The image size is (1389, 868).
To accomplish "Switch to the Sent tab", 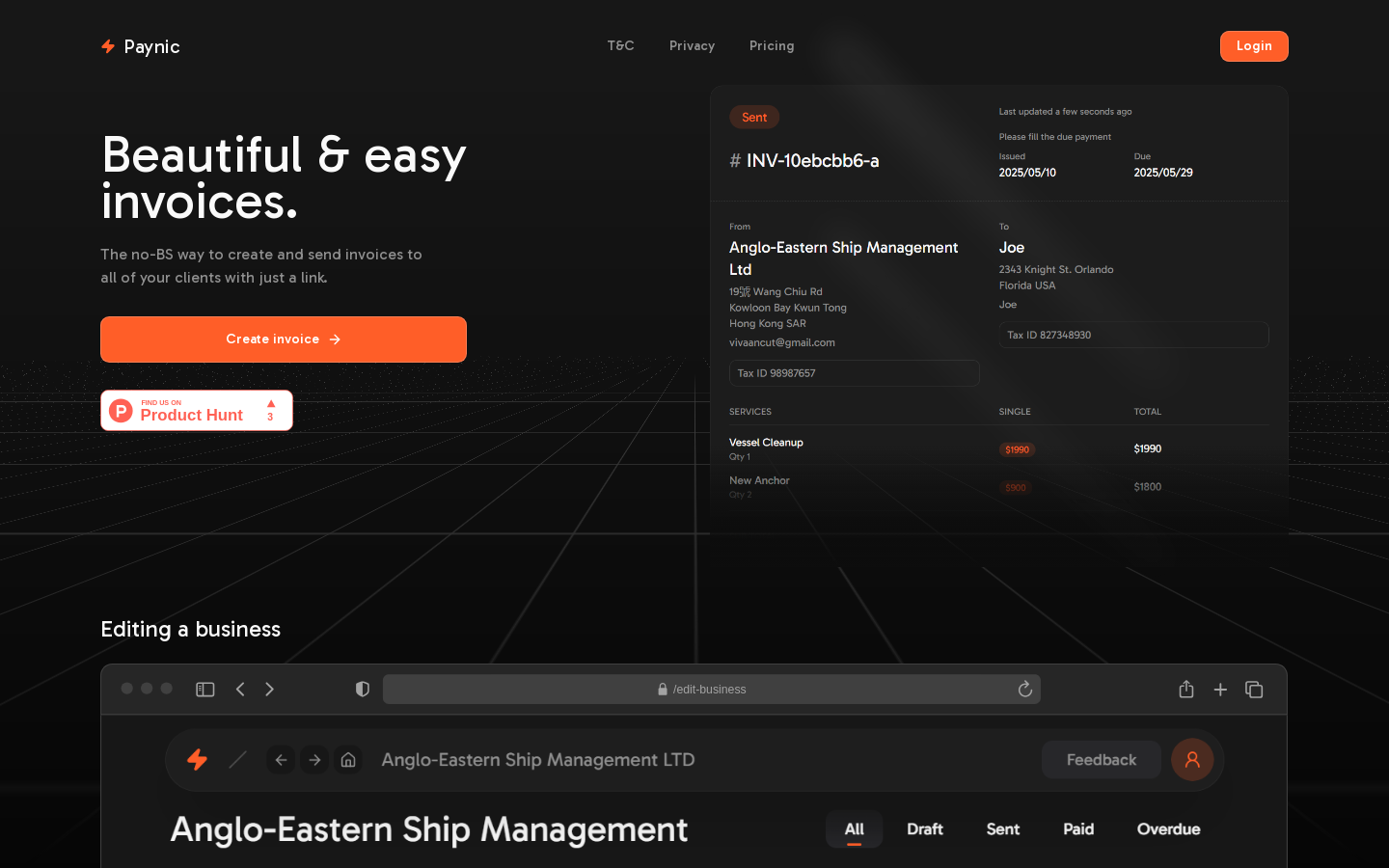I will click(x=1003, y=829).
